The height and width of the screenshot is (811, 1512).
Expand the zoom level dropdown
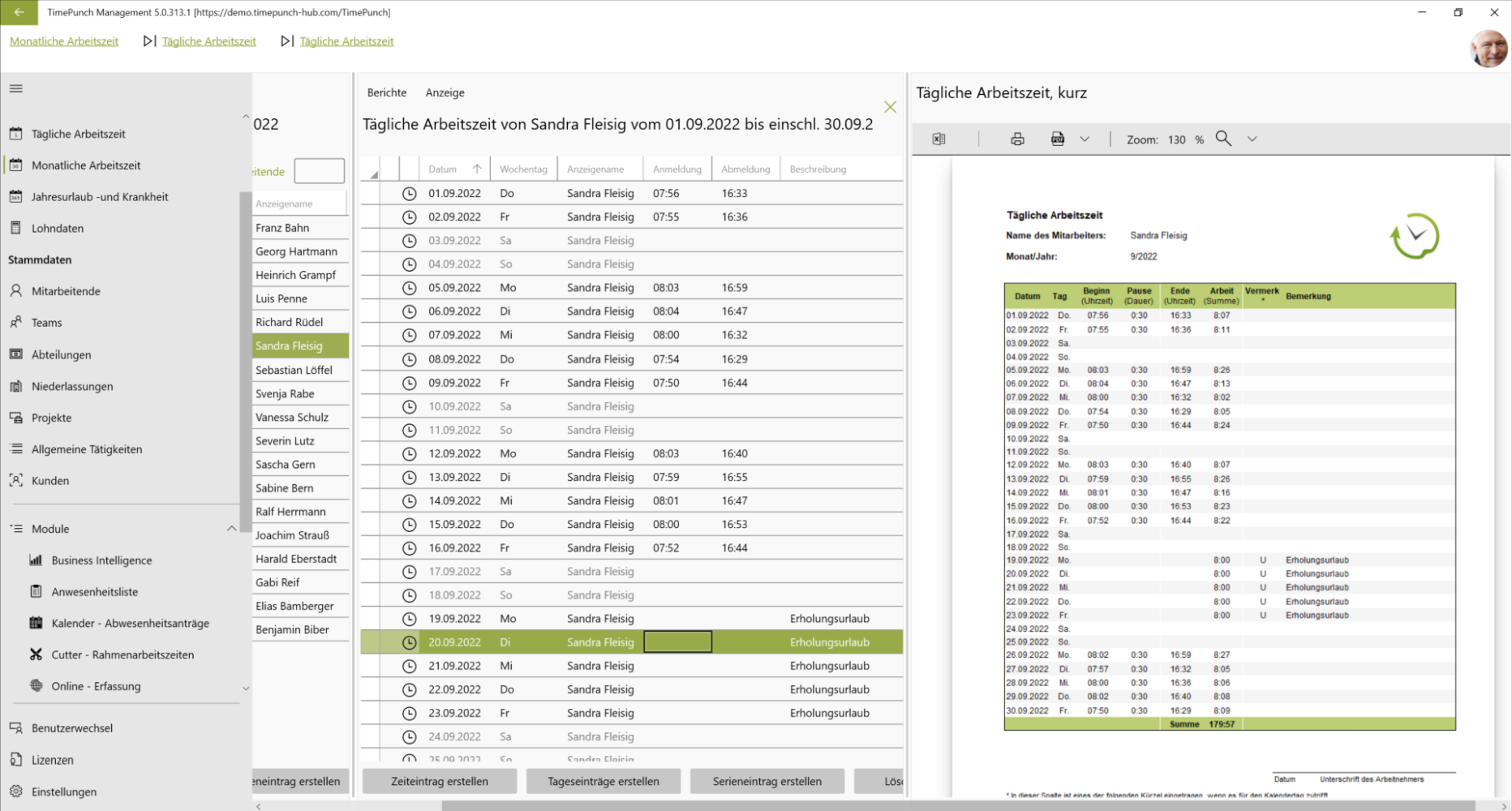point(1252,139)
